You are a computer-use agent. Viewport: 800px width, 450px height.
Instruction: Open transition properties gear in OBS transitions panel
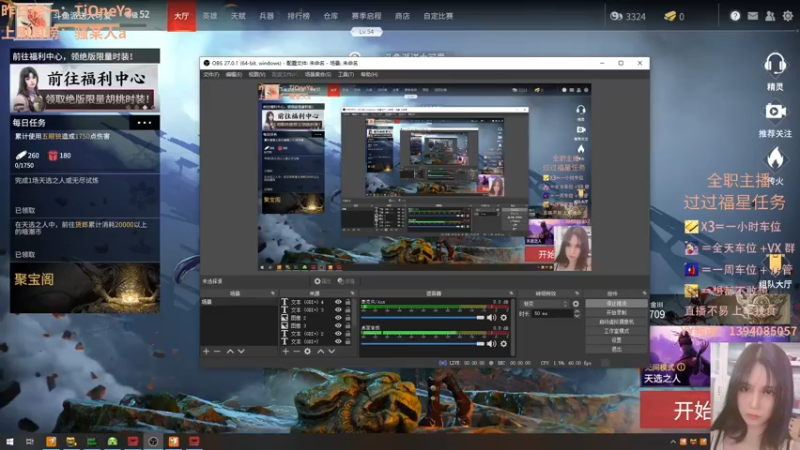coord(576,304)
